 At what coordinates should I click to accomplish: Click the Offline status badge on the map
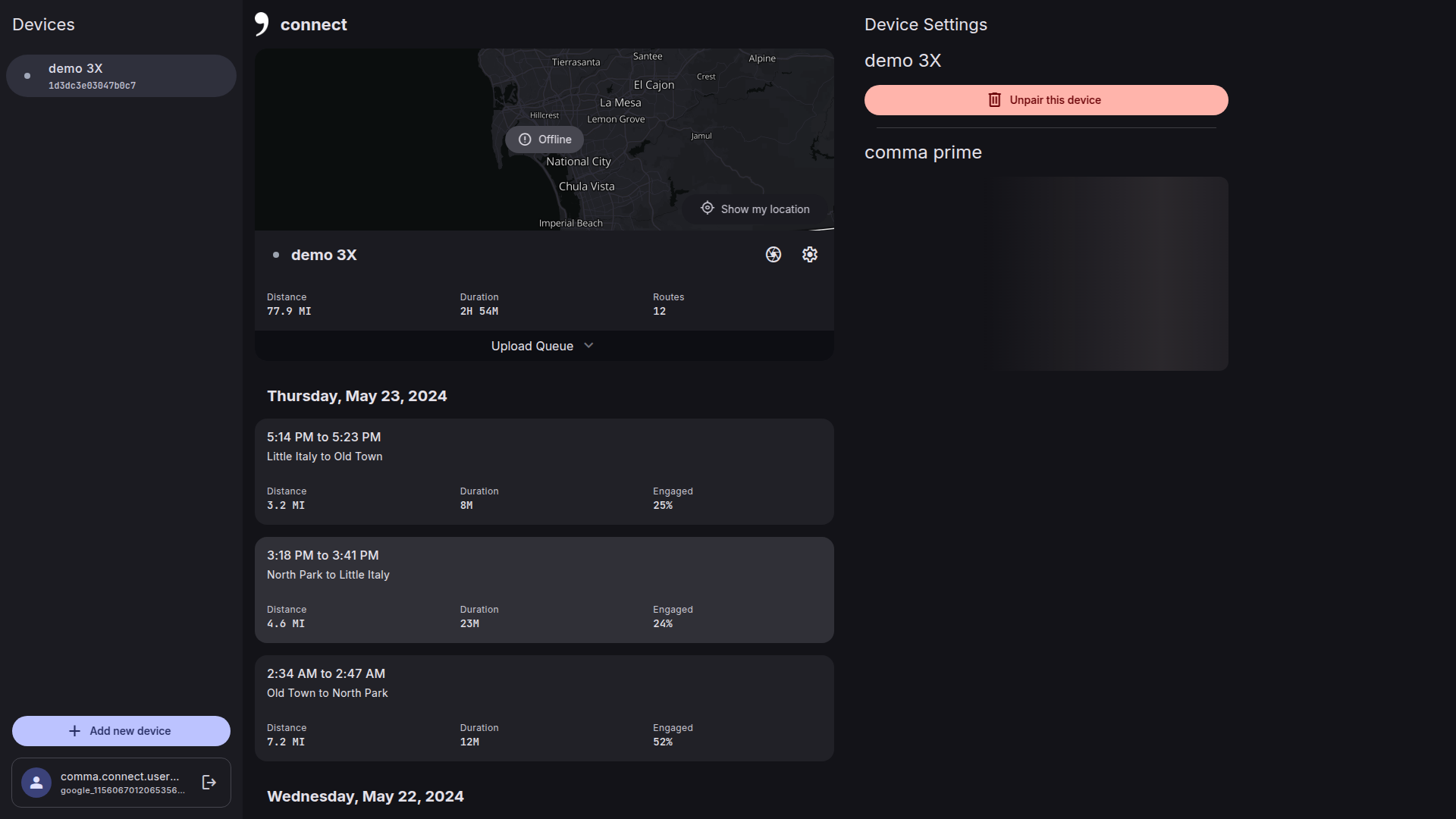pyautogui.click(x=544, y=140)
